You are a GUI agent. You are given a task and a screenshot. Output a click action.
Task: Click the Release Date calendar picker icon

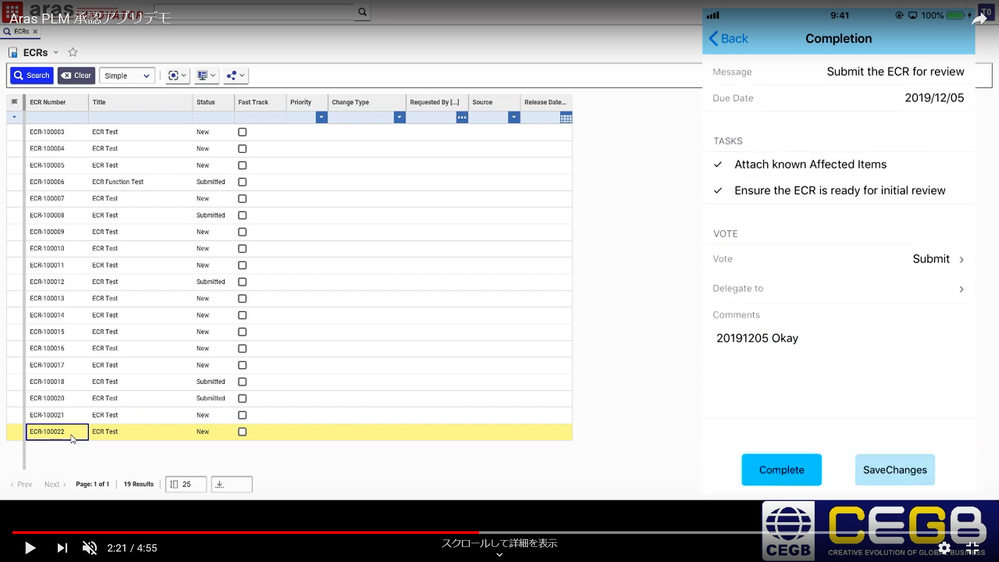click(x=565, y=118)
